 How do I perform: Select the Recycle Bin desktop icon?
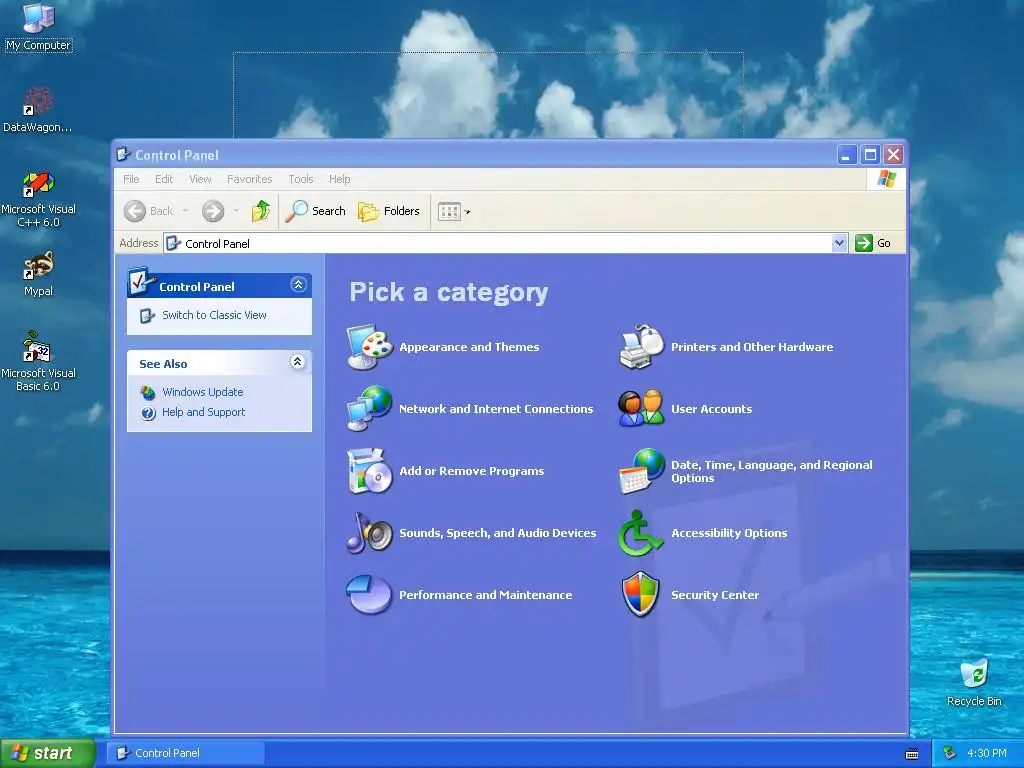974,682
